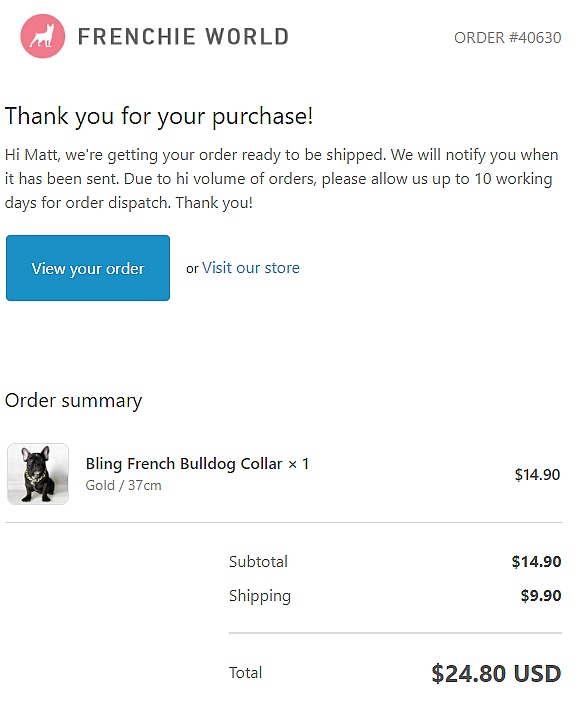This screenshot has width=585, height=716.
Task: Follow the Visit our store link
Action: pyautogui.click(x=251, y=268)
